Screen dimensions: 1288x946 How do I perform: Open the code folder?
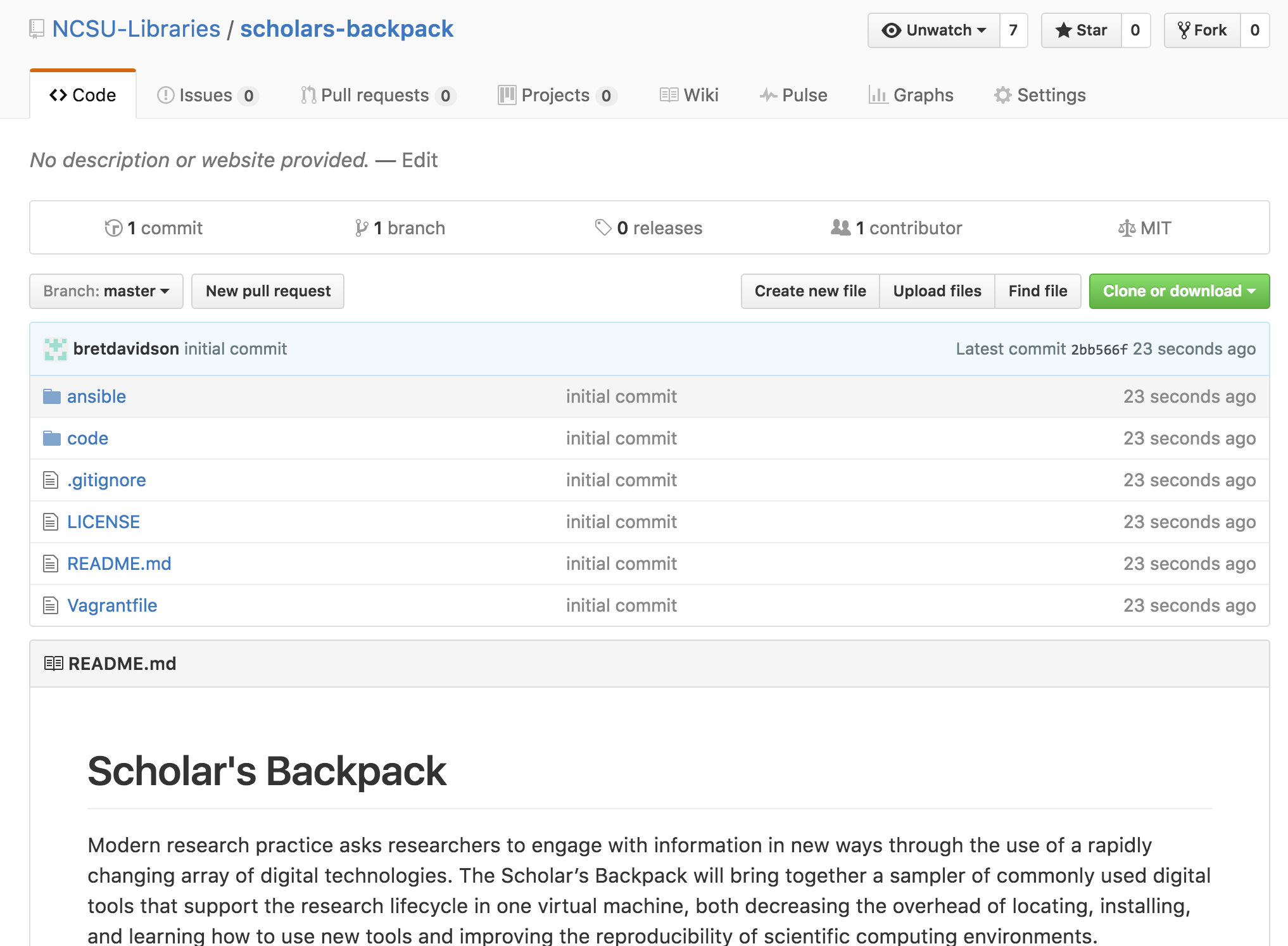[87, 438]
